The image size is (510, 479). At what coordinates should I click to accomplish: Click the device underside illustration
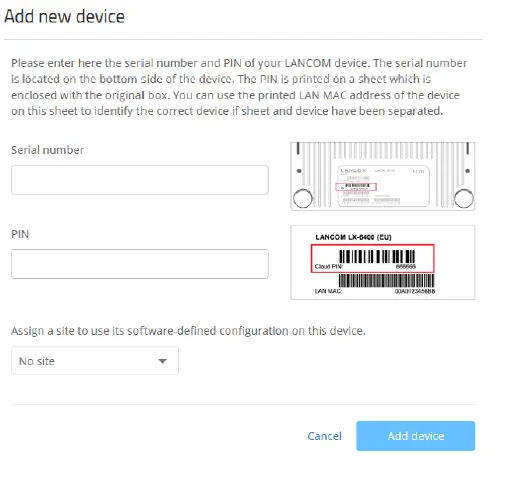click(383, 176)
